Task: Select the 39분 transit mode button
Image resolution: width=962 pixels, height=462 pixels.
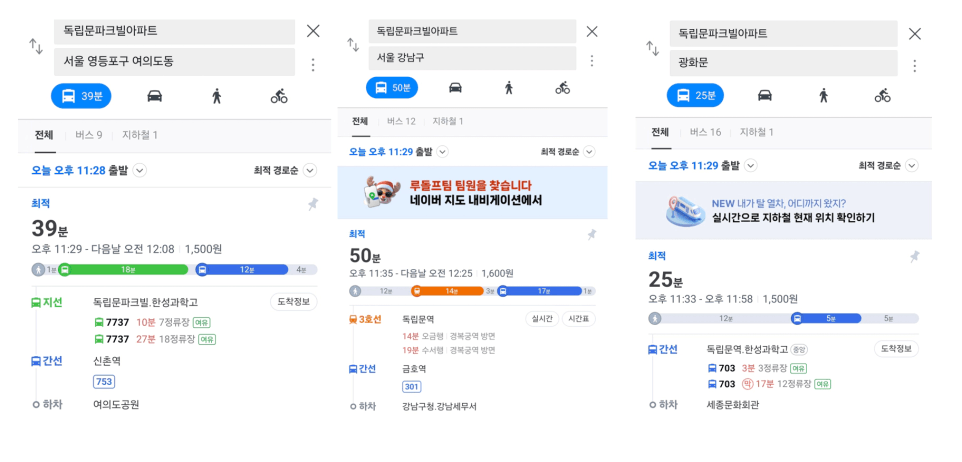Action: point(81,96)
